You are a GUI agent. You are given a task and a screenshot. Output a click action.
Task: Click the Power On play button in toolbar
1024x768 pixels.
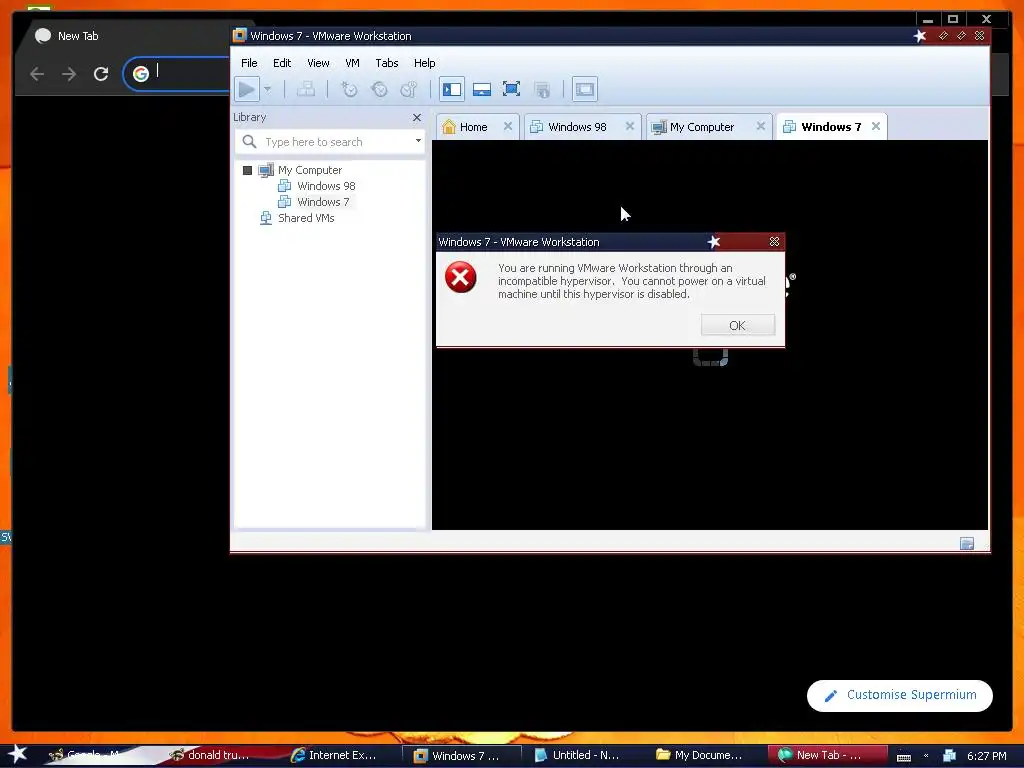click(x=246, y=89)
